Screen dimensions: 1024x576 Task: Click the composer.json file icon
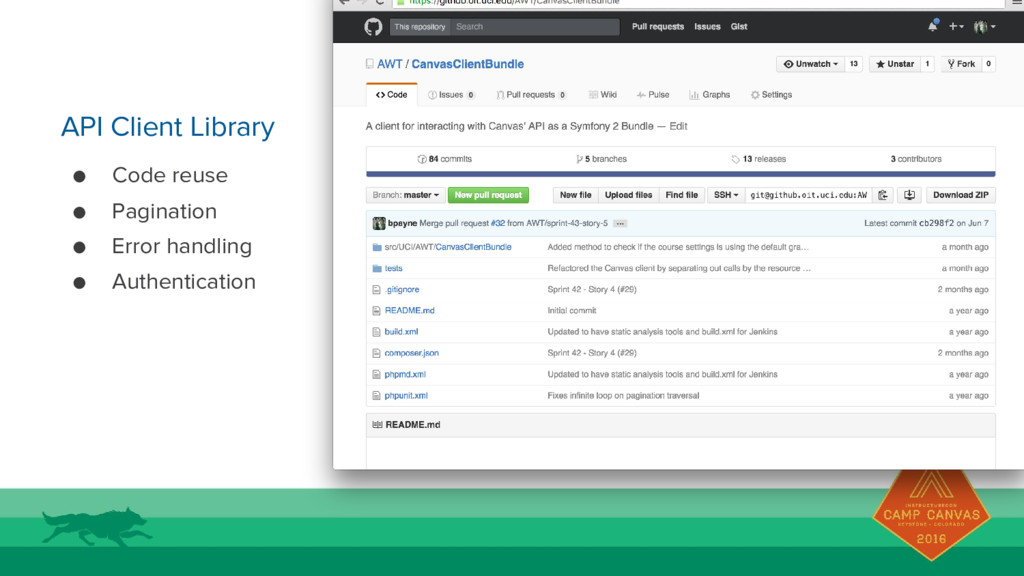point(376,353)
